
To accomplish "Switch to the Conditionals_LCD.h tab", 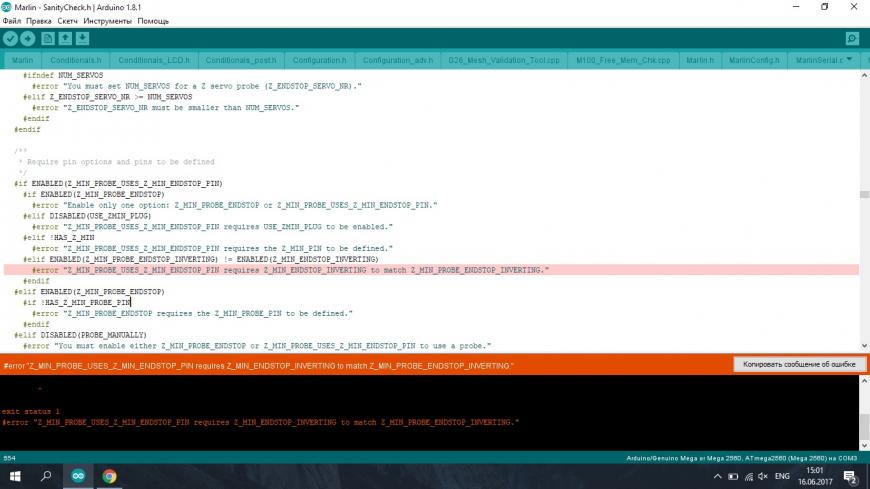I will (x=154, y=60).
